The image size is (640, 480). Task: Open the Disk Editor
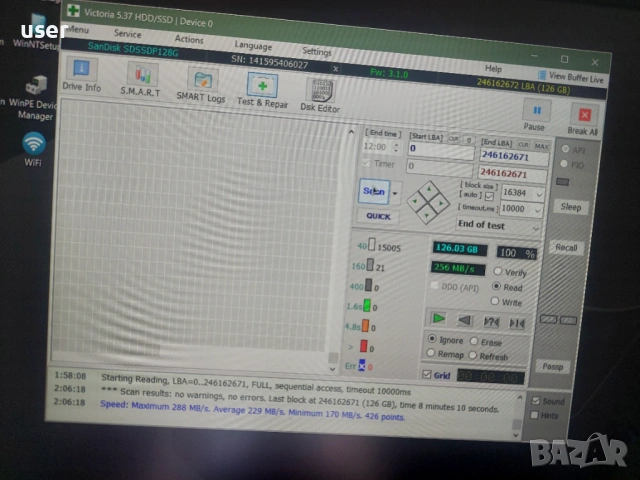(320, 95)
